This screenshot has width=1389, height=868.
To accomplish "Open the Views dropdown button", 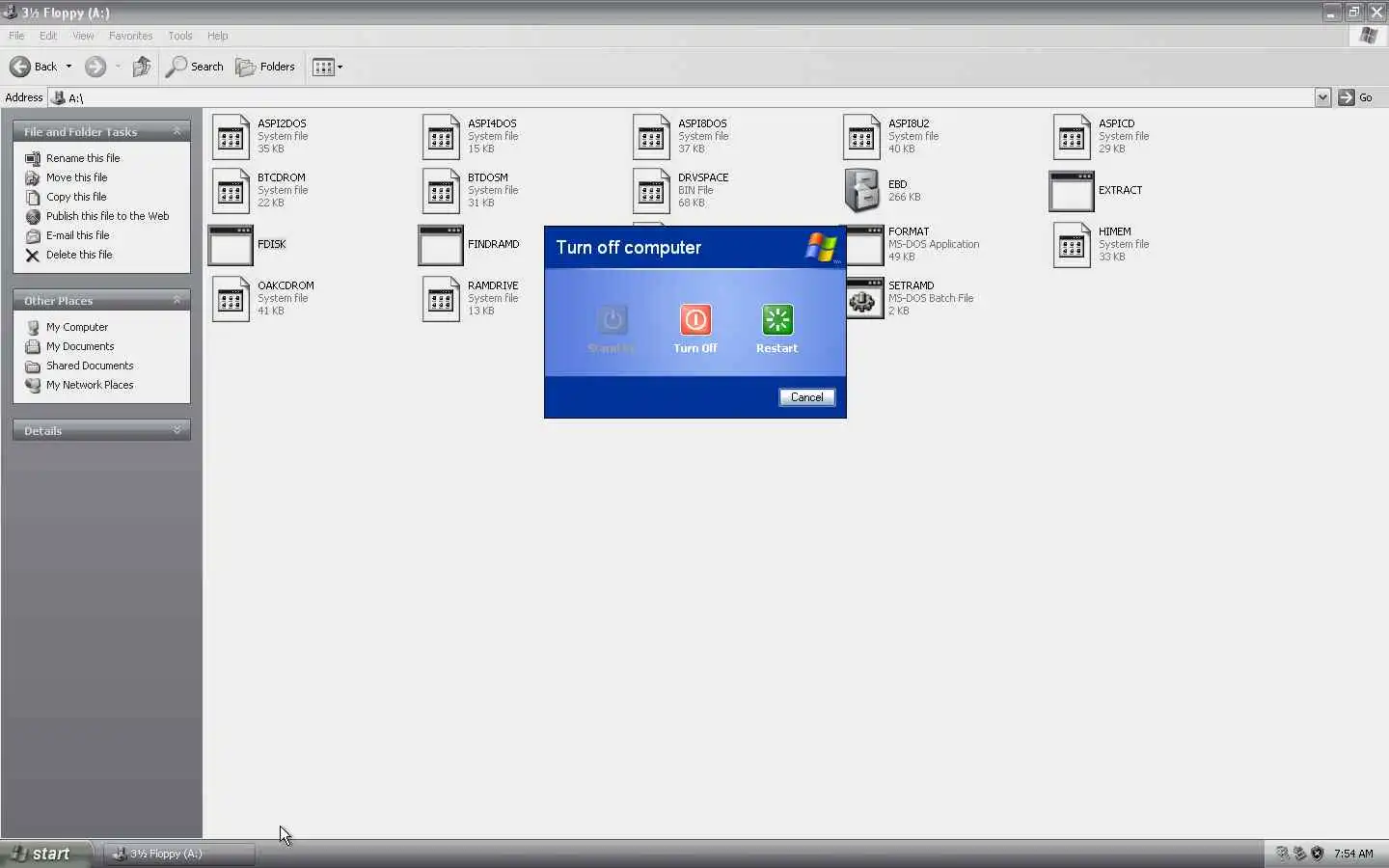I will click(327, 67).
